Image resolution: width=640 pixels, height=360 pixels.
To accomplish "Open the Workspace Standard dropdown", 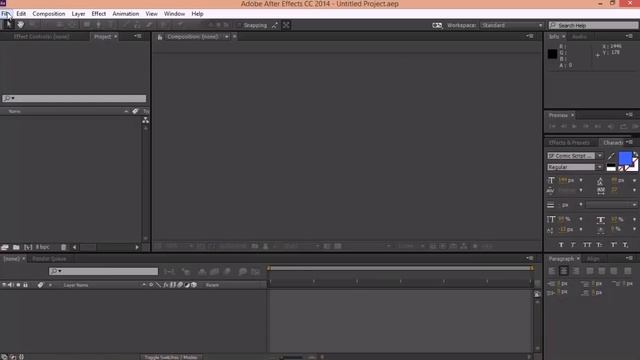I will click(512, 25).
